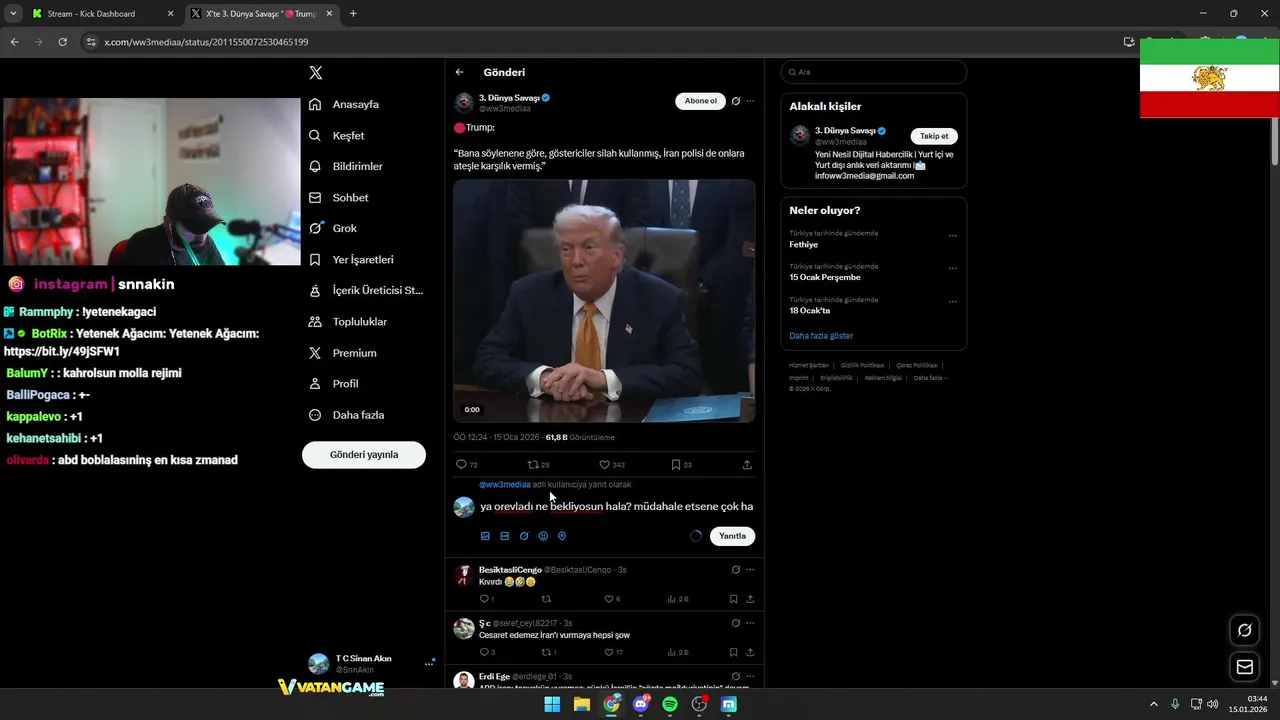Open account menu for T C Sinan Akın
This screenshot has width=1280, height=720.
click(429, 663)
